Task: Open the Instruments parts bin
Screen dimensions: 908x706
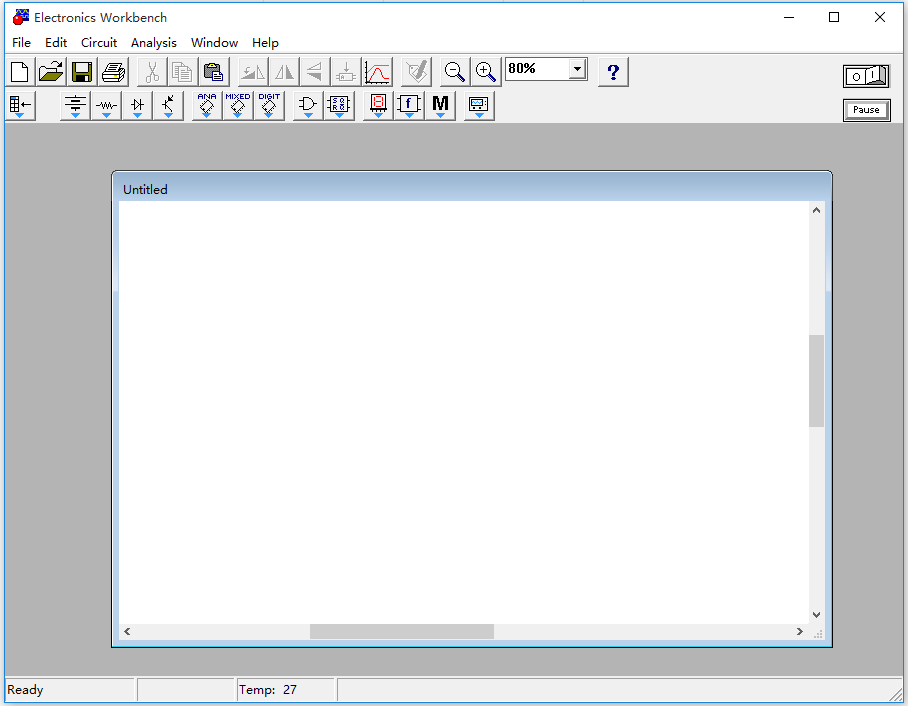Action: pos(479,105)
